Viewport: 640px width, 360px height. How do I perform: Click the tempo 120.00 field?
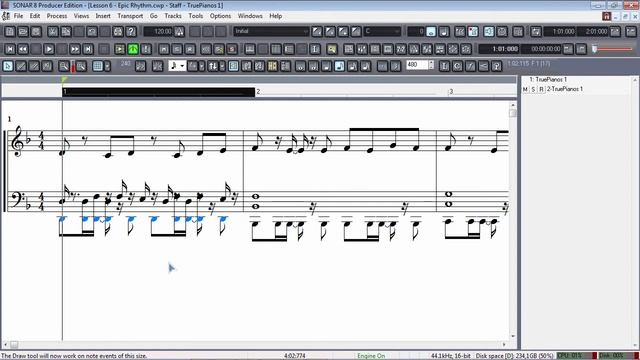coord(158,31)
